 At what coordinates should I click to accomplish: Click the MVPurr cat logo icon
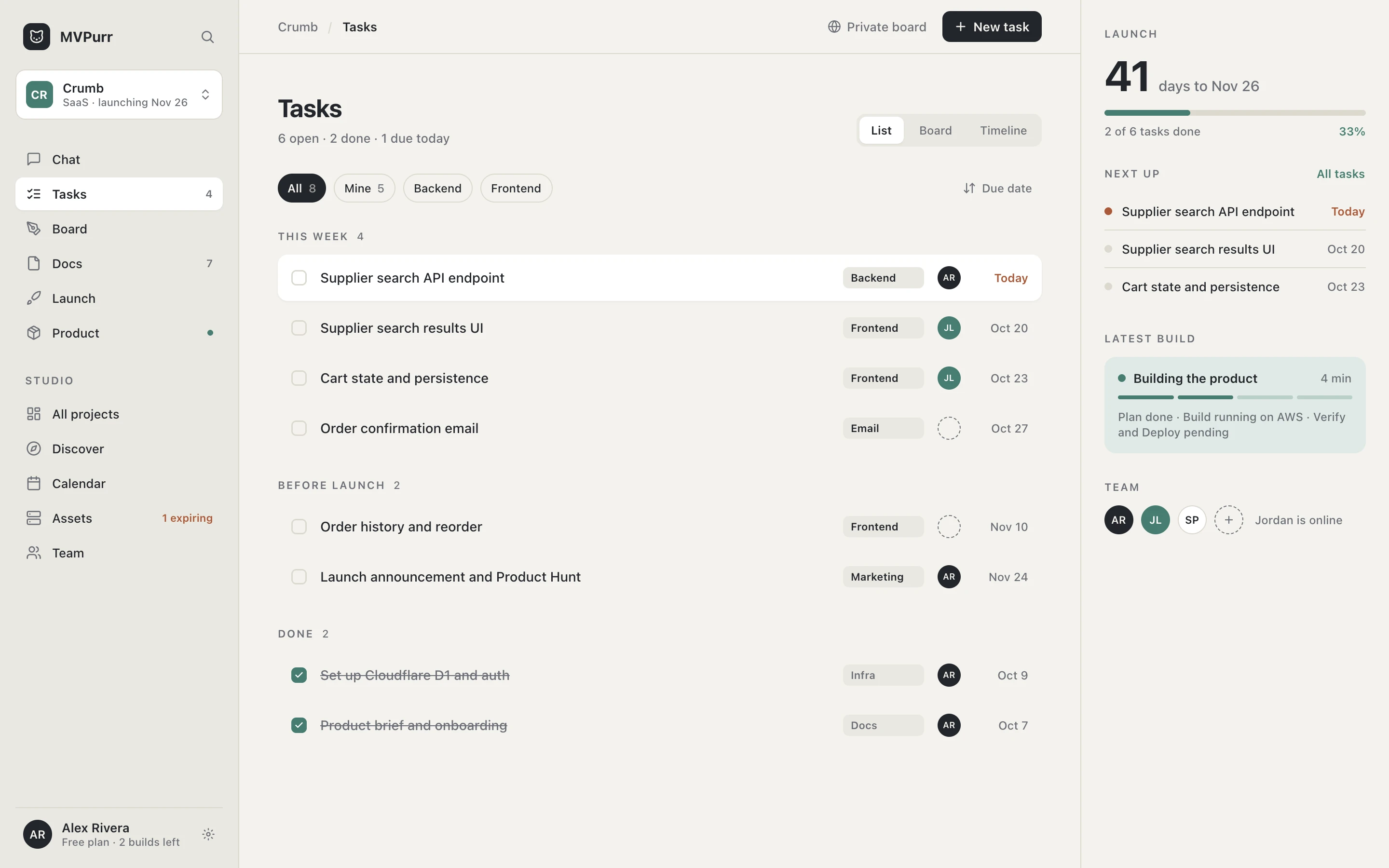pyautogui.click(x=36, y=37)
